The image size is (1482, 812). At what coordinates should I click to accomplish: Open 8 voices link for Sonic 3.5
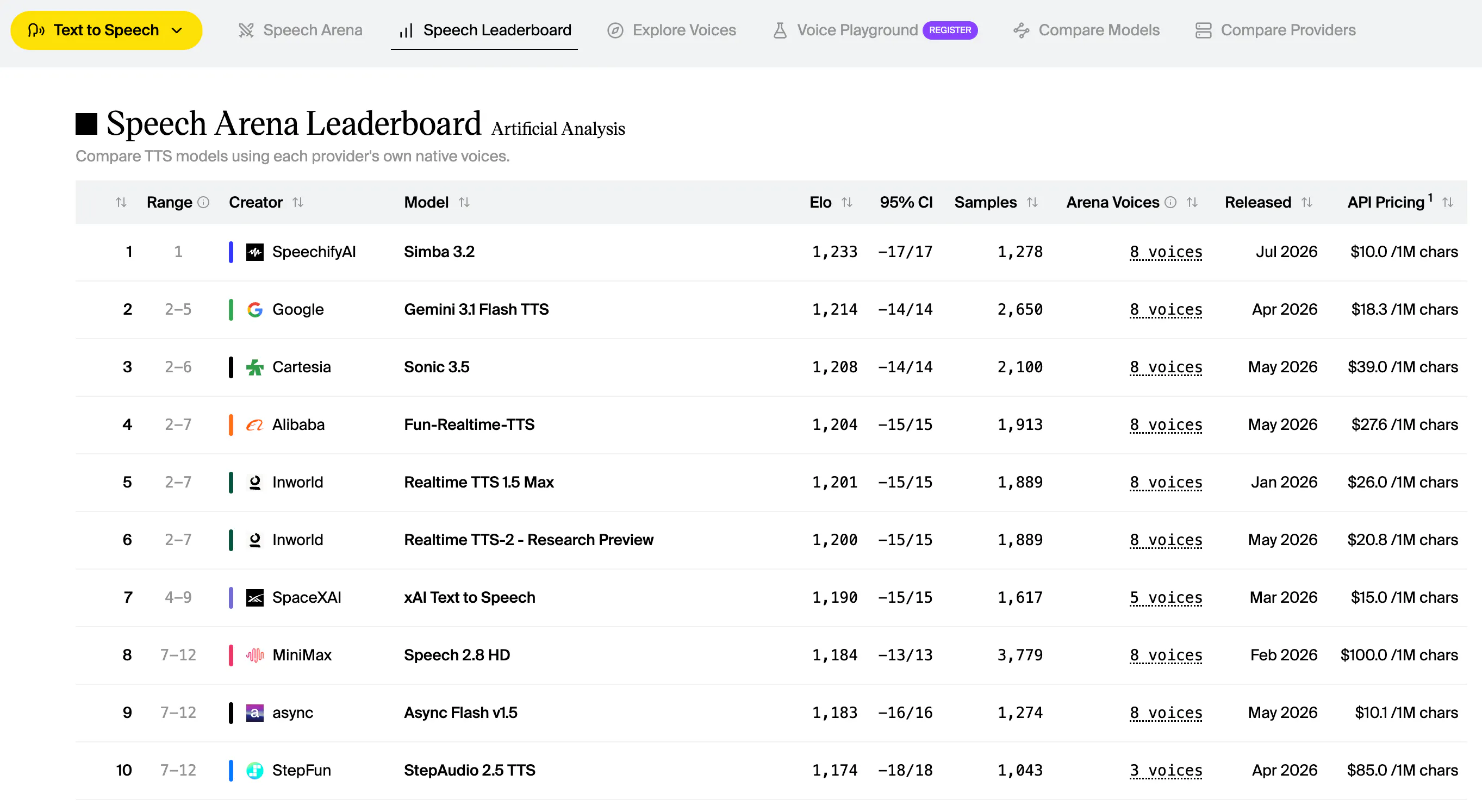[1166, 367]
